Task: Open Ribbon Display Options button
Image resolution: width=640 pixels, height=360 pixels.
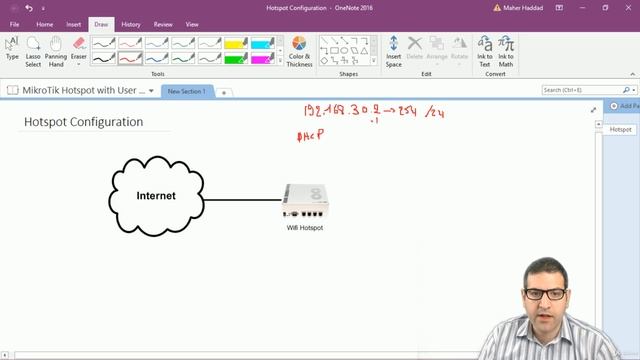Action: pos(559,8)
